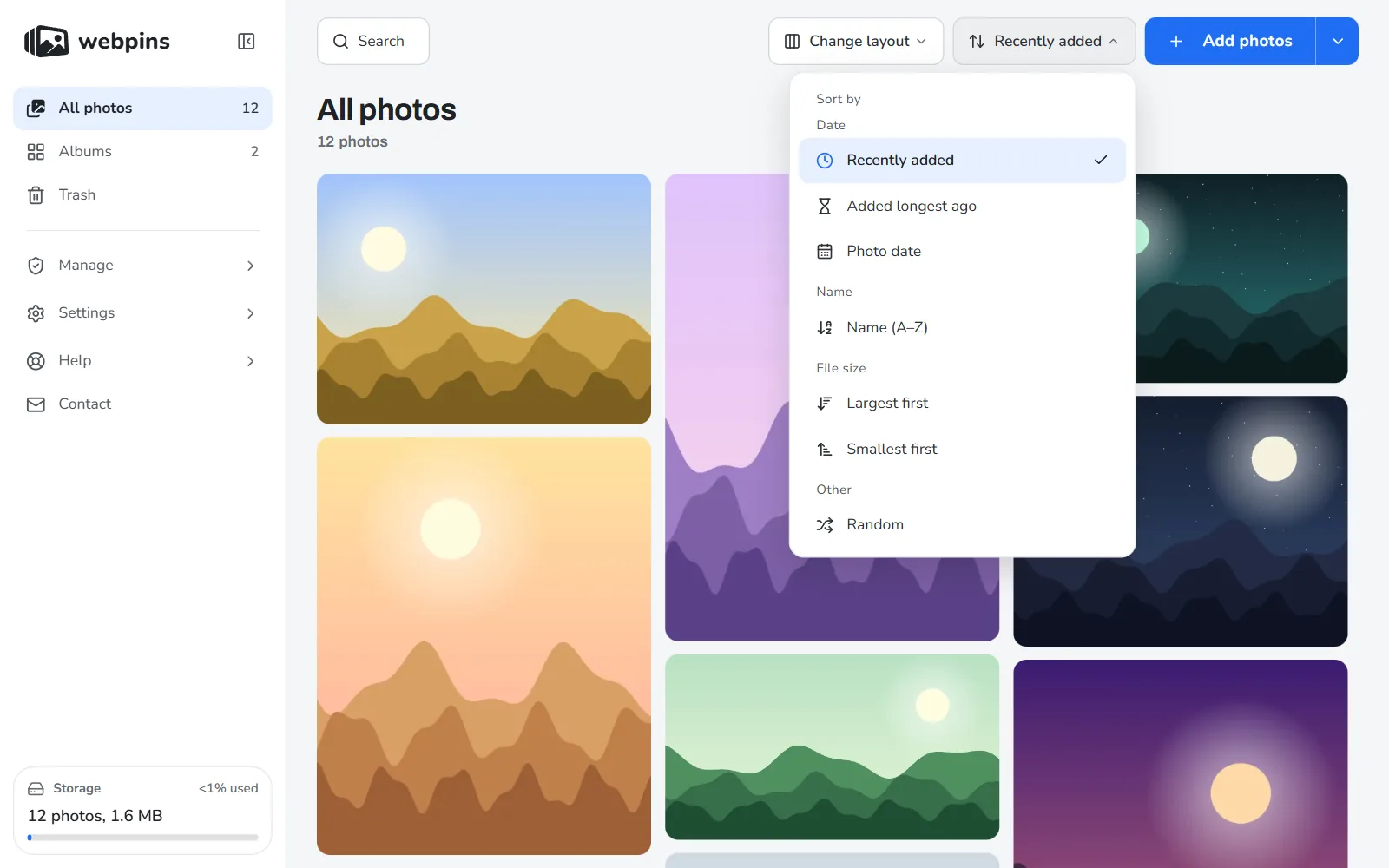Click the Albums grid icon
Screen dimensions: 1389x868
[x=36, y=152]
